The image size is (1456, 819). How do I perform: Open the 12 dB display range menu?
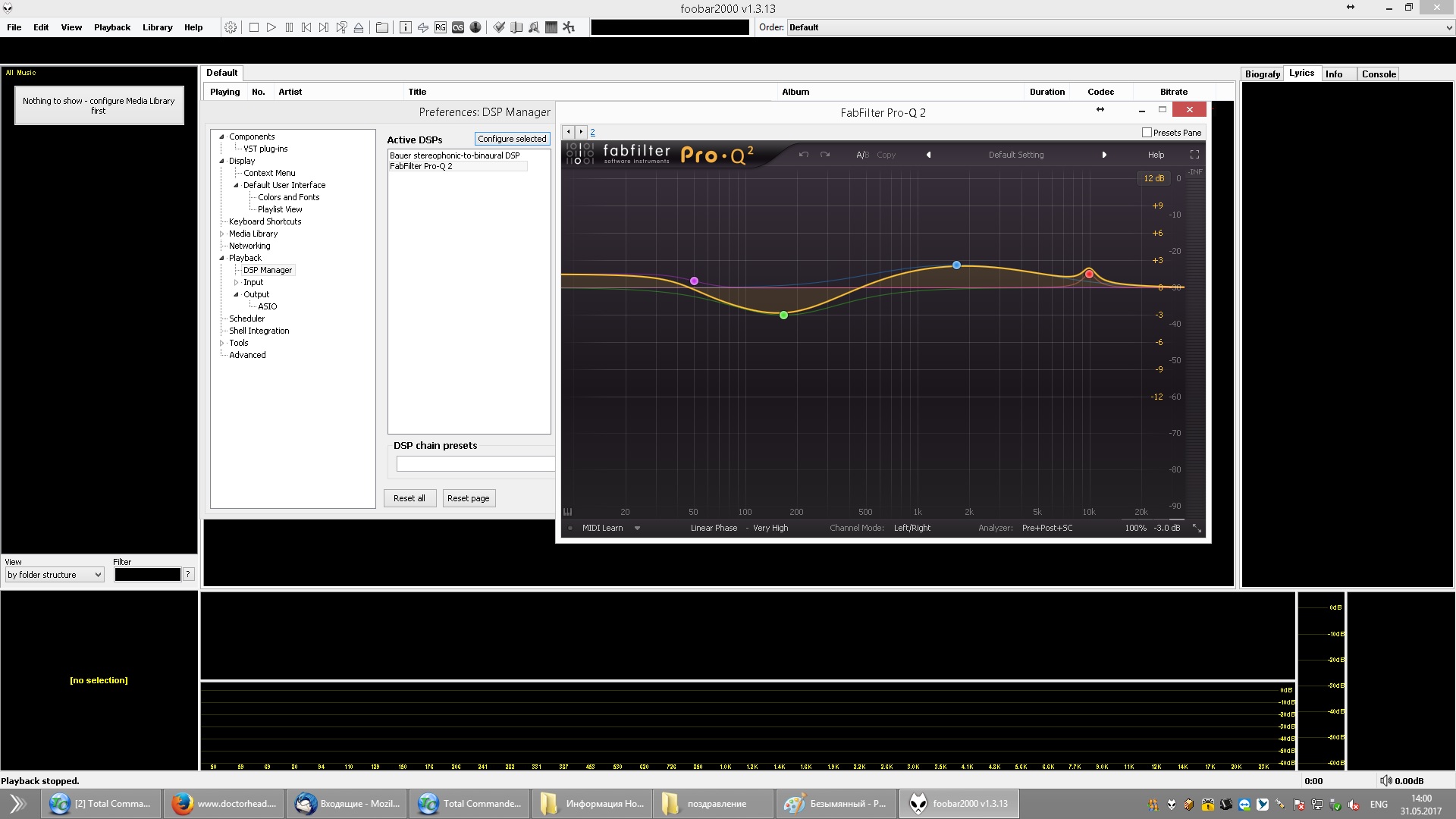tap(1153, 178)
